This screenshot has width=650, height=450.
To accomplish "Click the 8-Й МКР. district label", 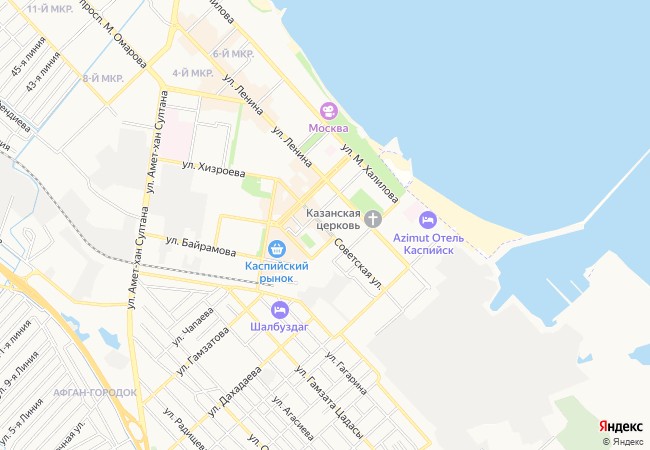I will click(103, 78).
